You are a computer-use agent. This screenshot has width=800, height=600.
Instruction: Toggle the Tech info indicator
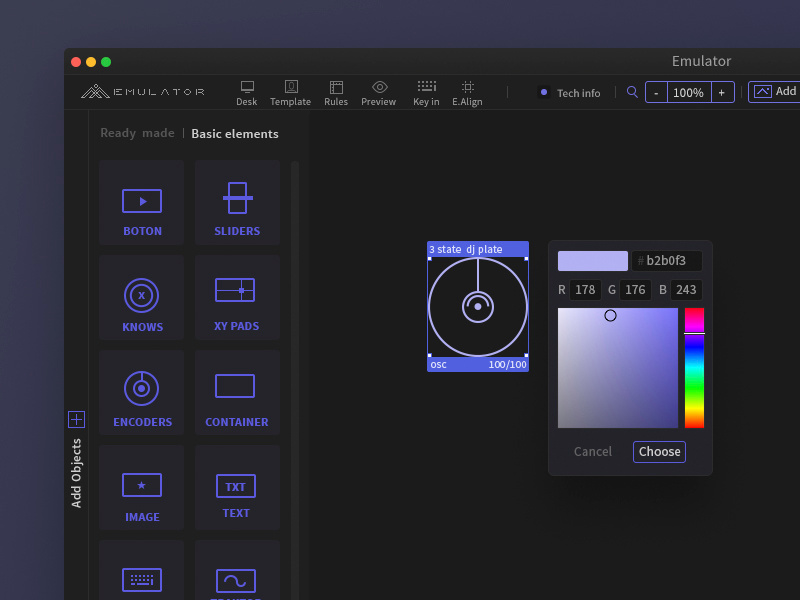569,93
